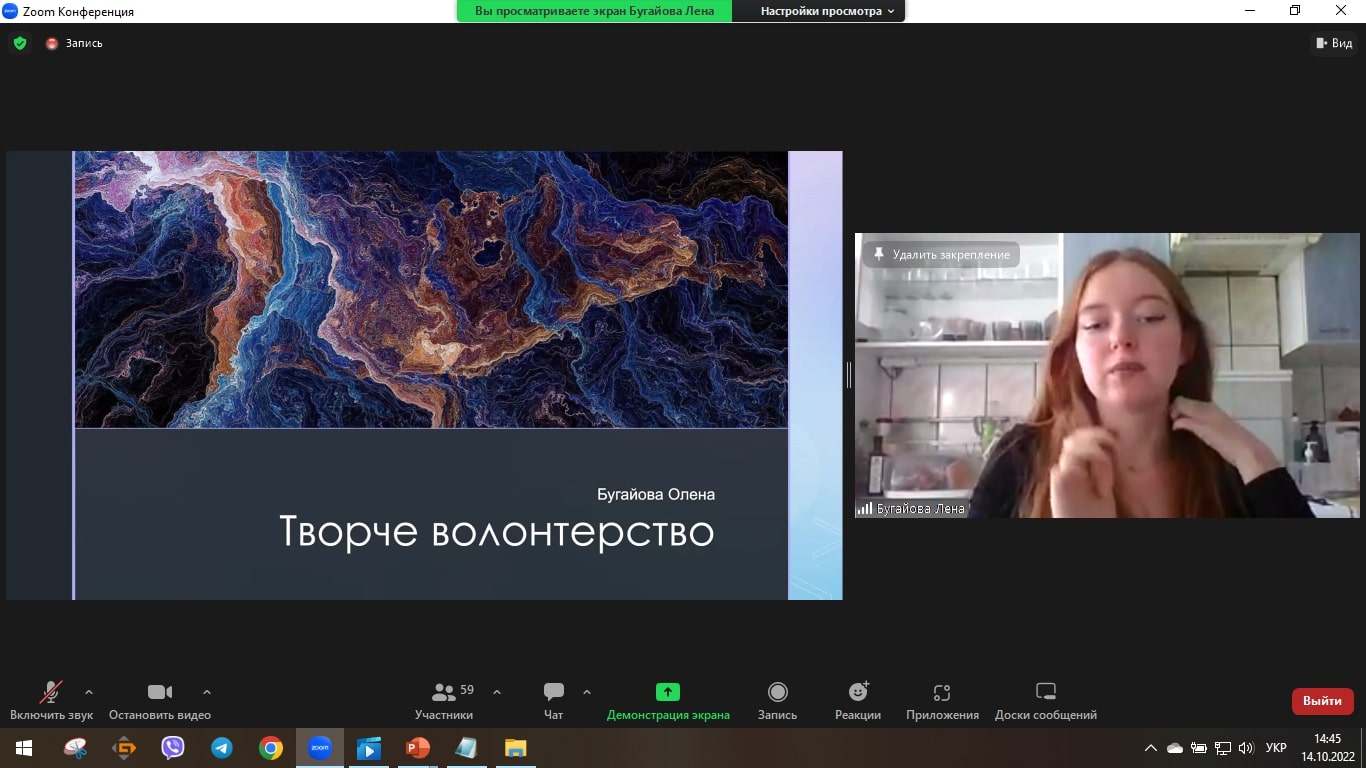Open the Reactions menu
This screenshot has height=768, width=1366.
(858, 701)
